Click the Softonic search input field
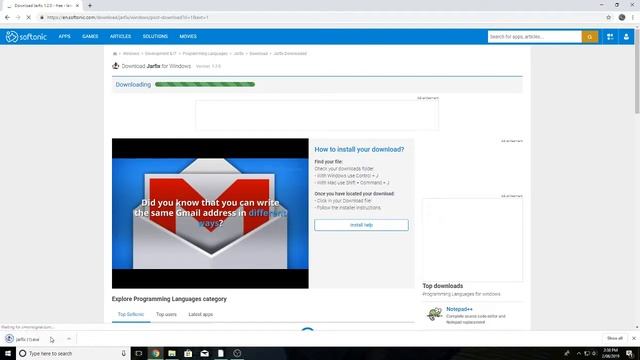This screenshot has width=640, height=360. pyautogui.click(x=535, y=37)
